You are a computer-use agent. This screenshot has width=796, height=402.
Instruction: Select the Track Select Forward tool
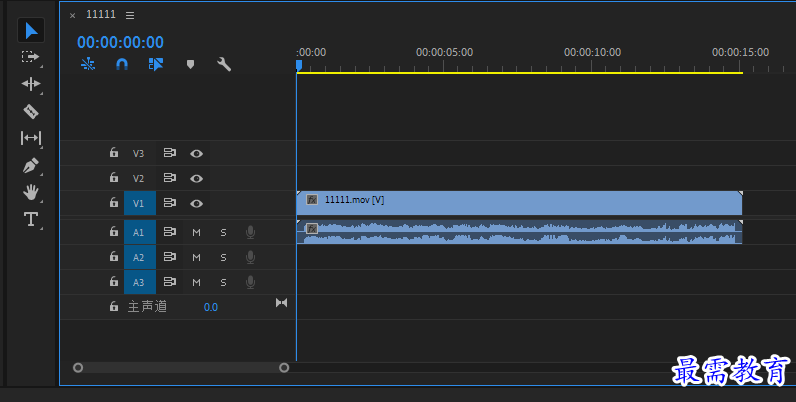tap(30, 57)
